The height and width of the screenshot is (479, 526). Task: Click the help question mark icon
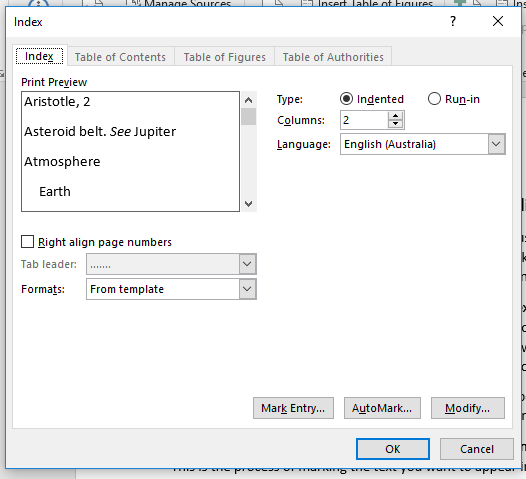(453, 21)
